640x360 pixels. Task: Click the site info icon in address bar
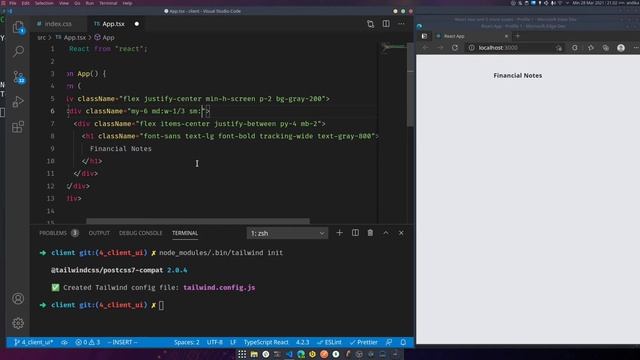[x=471, y=48]
